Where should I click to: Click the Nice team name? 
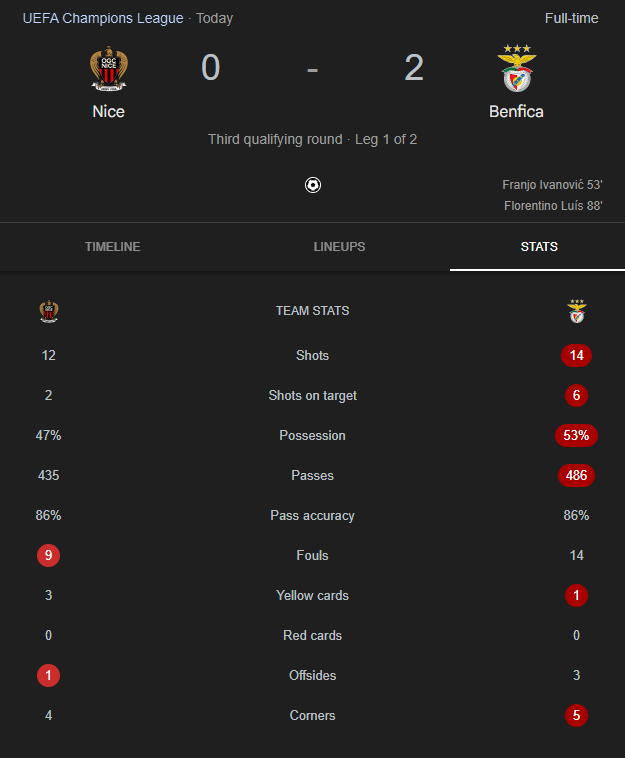[109, 112]
